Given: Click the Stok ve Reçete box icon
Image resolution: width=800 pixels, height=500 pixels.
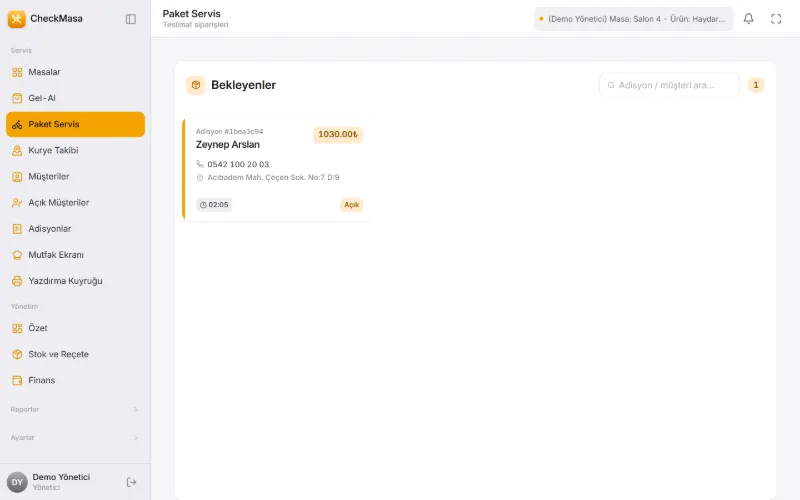Looking at the screenshot, I should point(17,354).
